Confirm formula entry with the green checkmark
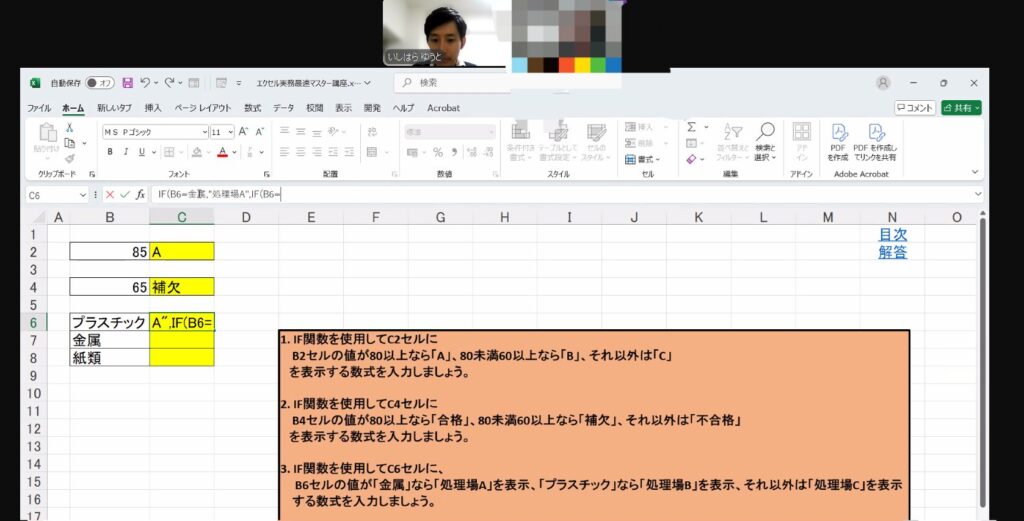This screenshot has width=1024, height=521. 125,194
